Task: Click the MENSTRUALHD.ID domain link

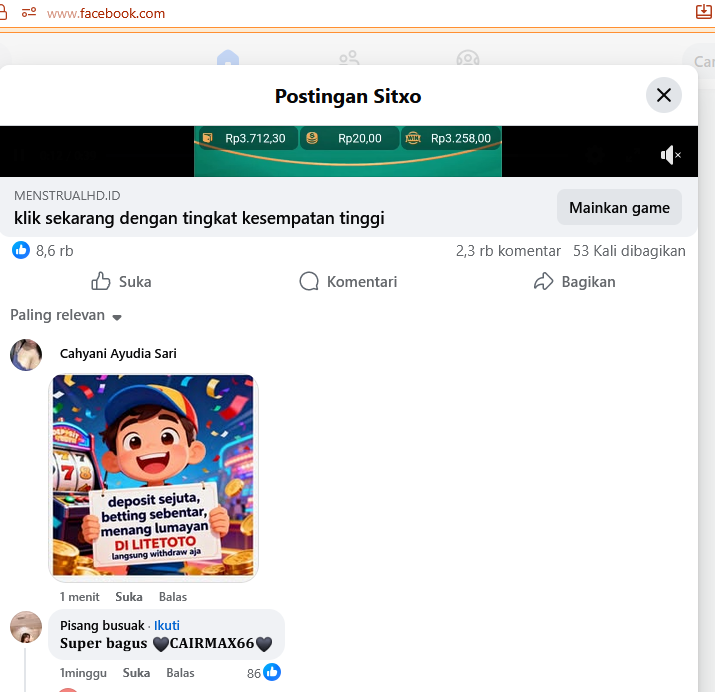Action: click(67, 196)
